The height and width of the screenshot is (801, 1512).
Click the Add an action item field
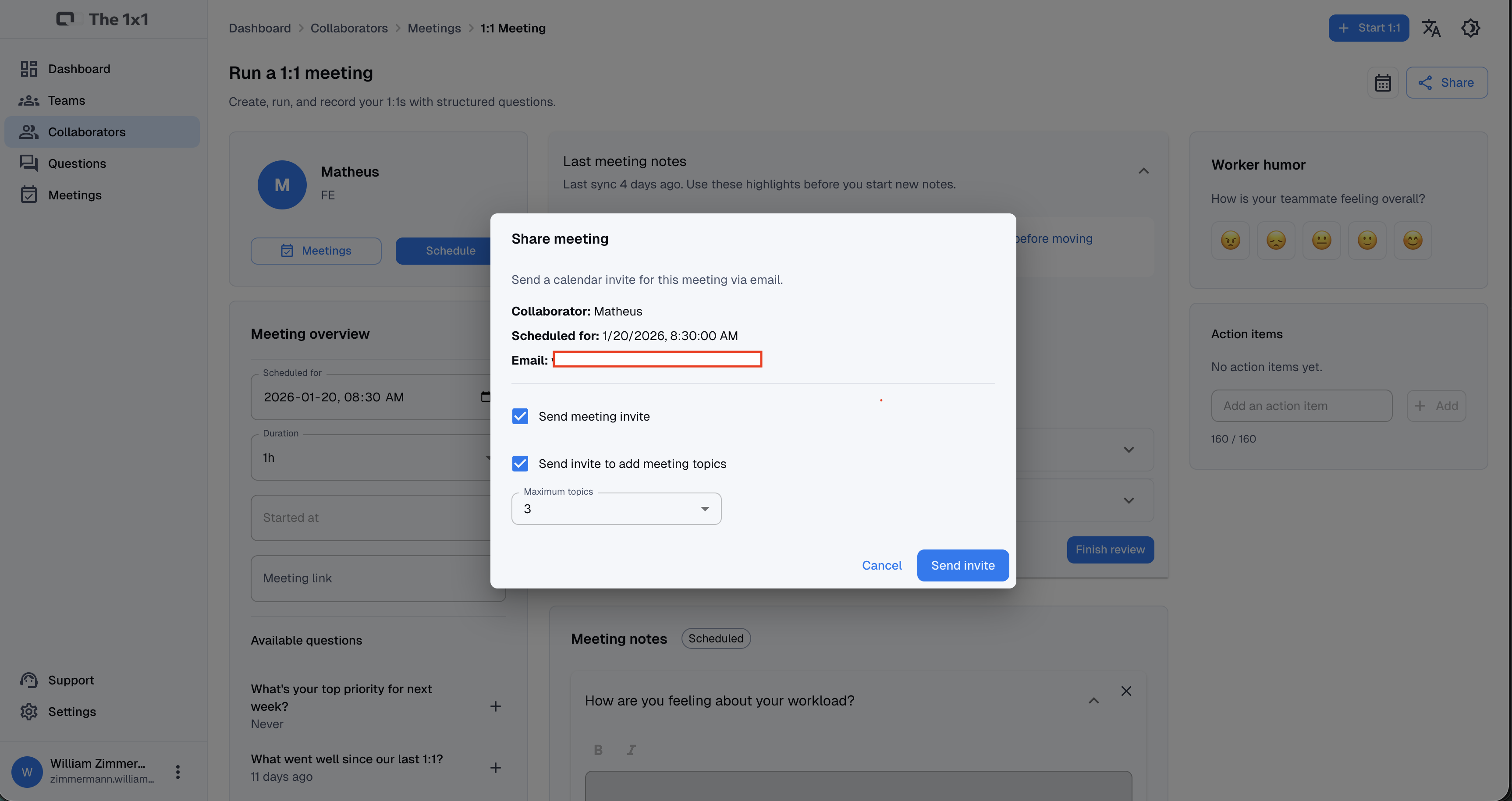point(1301,406)
